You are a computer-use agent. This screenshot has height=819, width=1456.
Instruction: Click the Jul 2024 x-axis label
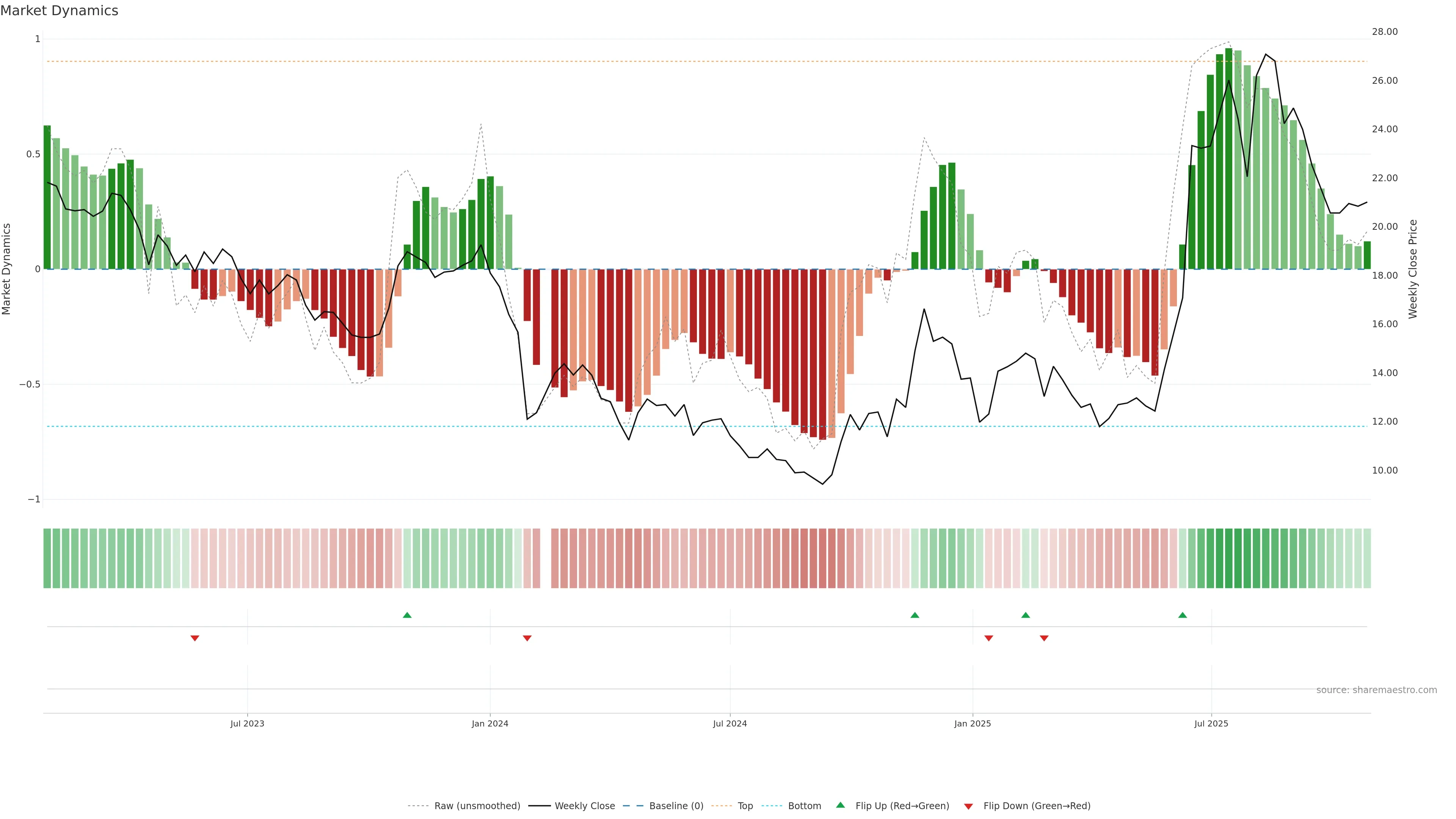(730, 723)
